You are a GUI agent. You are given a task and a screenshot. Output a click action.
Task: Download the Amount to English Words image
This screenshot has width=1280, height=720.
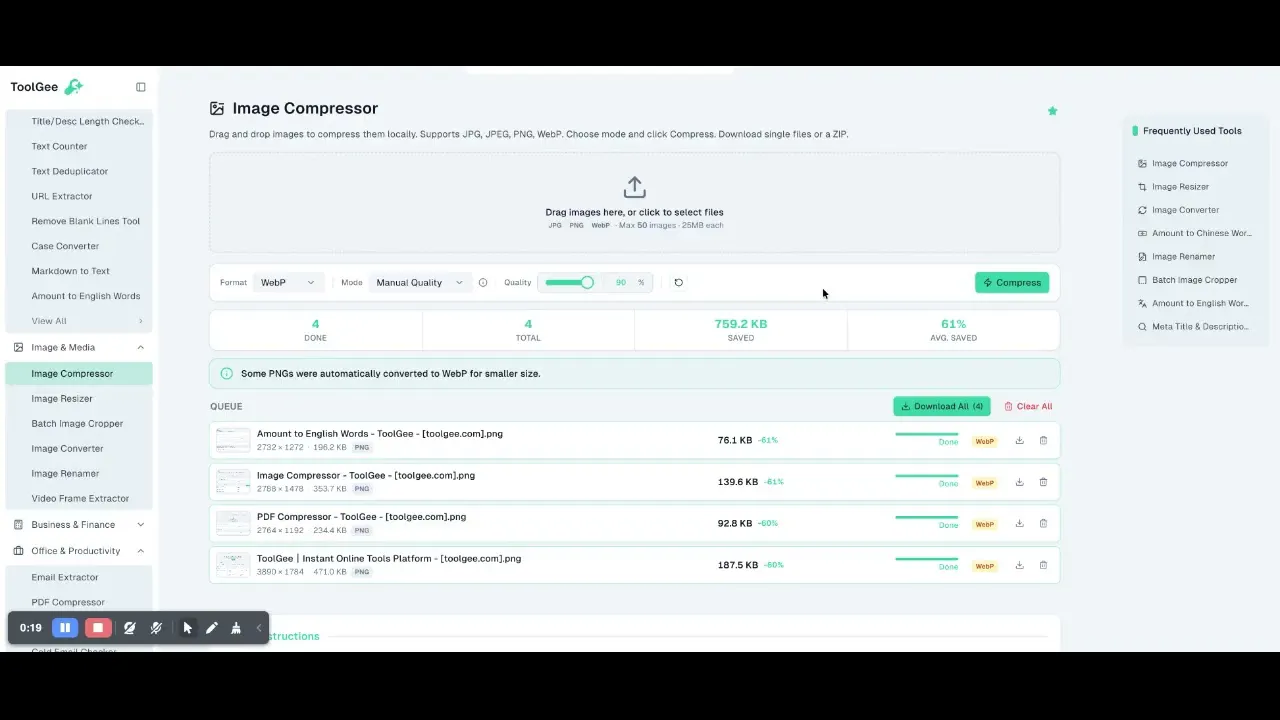click(1019, 440)
